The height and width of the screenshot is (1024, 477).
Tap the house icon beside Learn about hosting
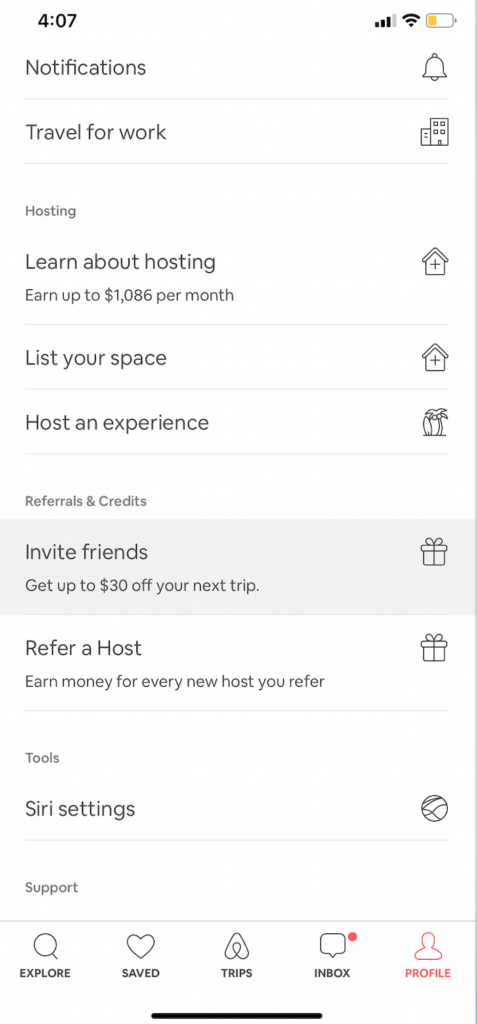(x=435, y=263)
